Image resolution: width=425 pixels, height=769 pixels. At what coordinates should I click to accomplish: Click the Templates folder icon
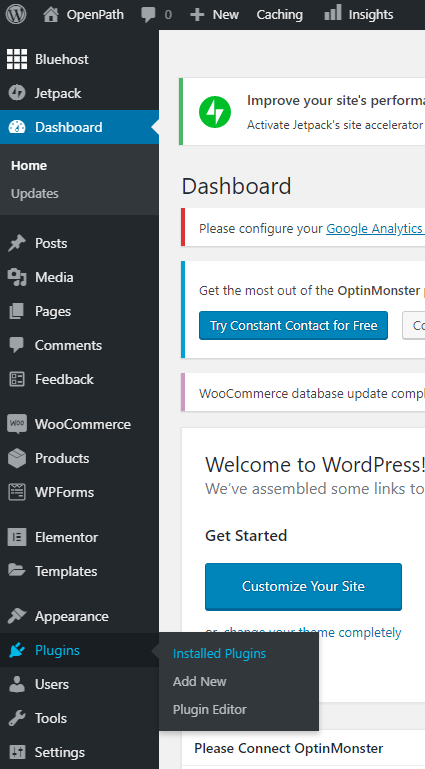pyautogui.click(x=17, y=571)
